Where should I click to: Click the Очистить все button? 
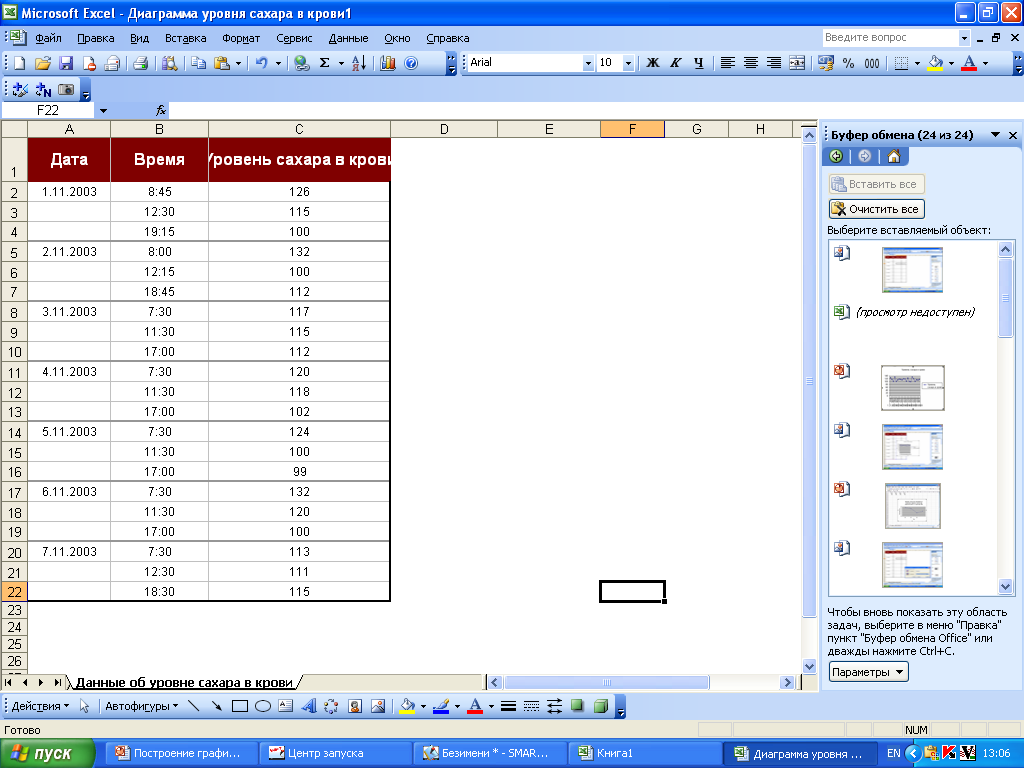pyautogui.click(x=876, y=209)
